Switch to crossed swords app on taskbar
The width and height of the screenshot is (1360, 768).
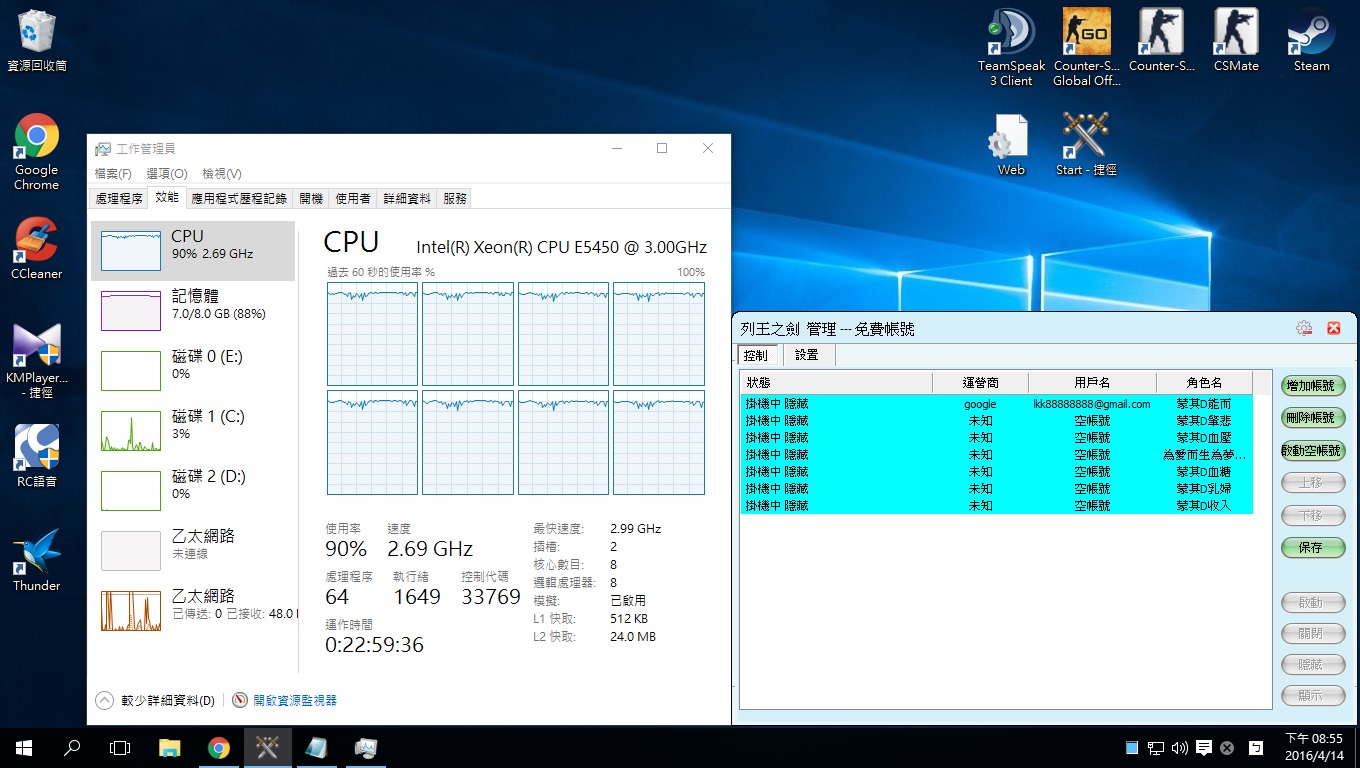[267, 747]
